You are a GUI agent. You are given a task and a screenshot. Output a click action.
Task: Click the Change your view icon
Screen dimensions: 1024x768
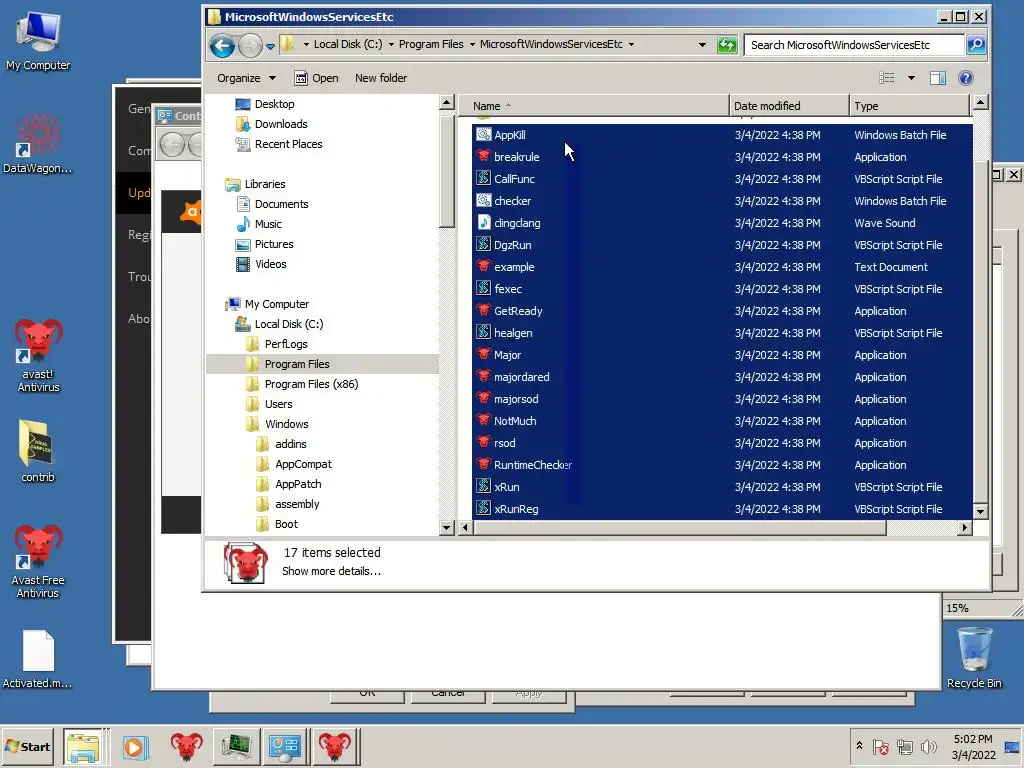(x=887, y=78)
